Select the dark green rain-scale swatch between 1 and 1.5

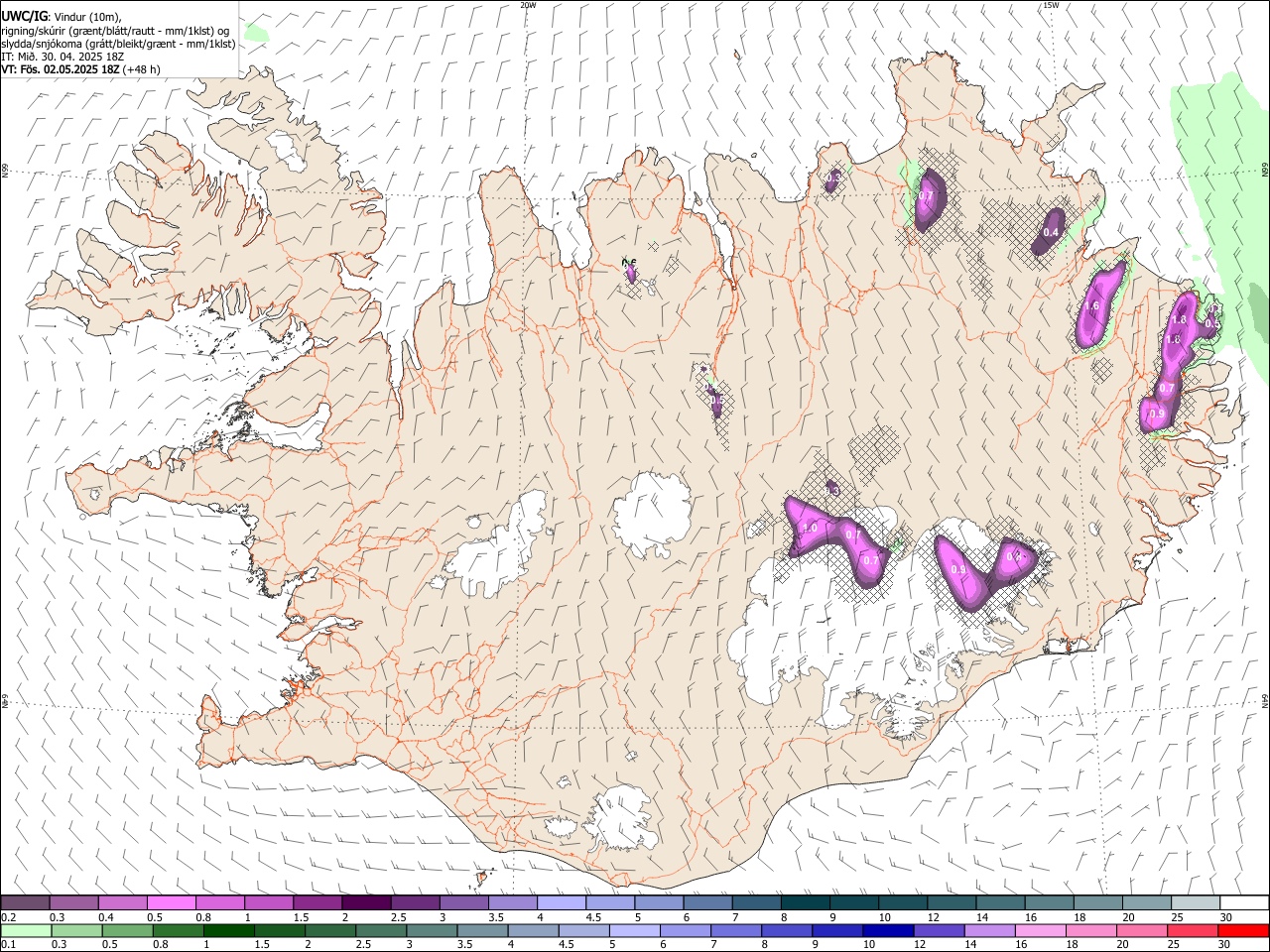(229, 930)
